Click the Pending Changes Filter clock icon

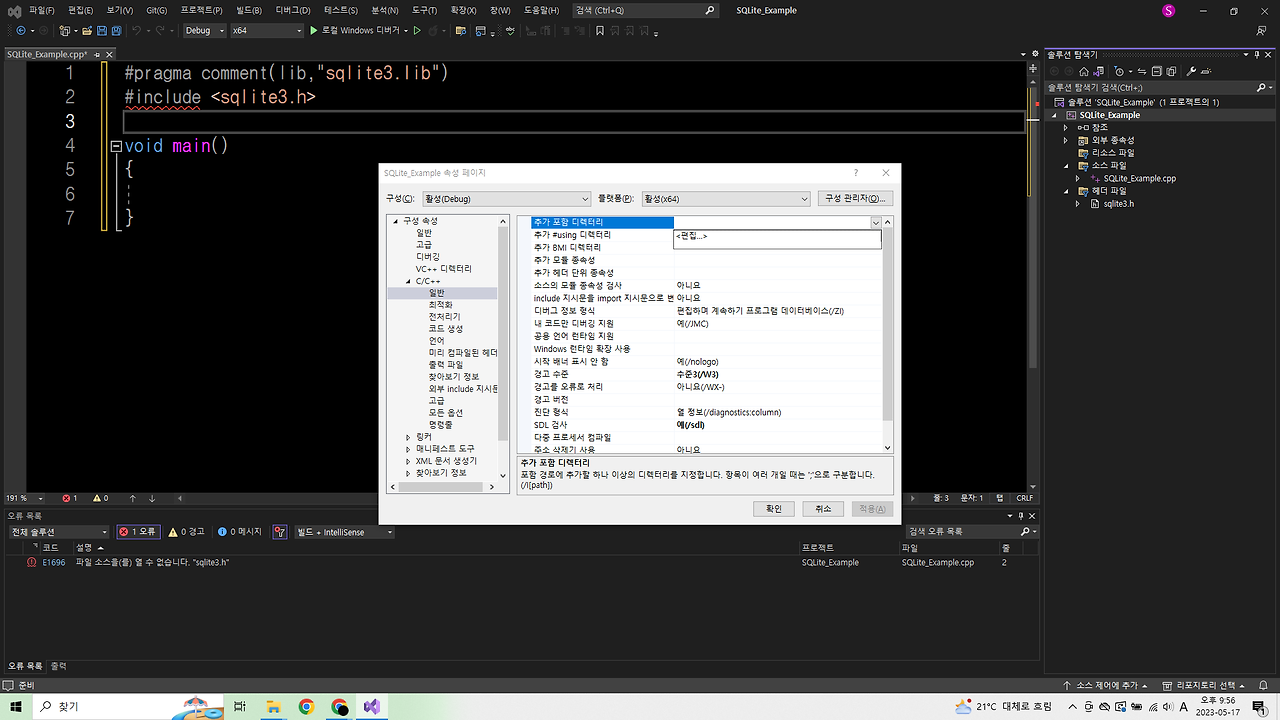(x=1121, y=72)
